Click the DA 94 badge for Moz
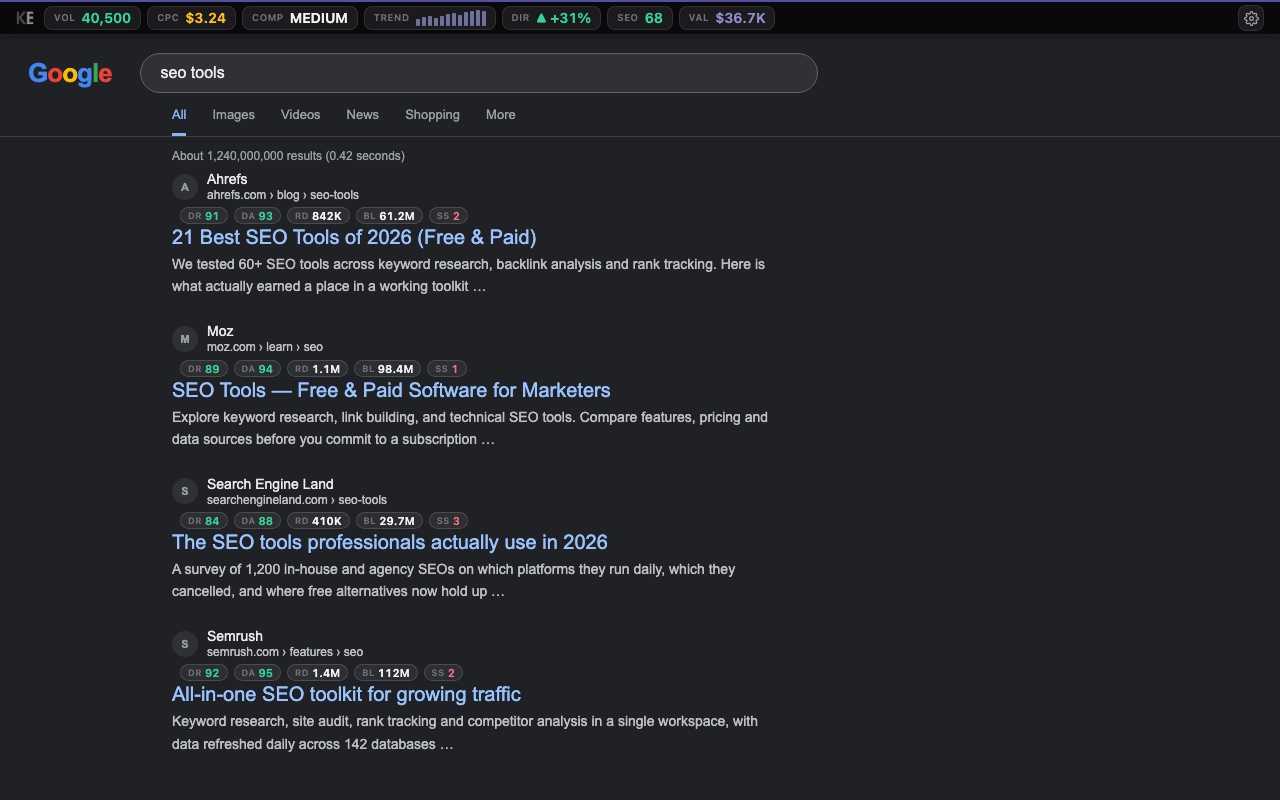This screenshot has width=1280, height=800. 257,369
